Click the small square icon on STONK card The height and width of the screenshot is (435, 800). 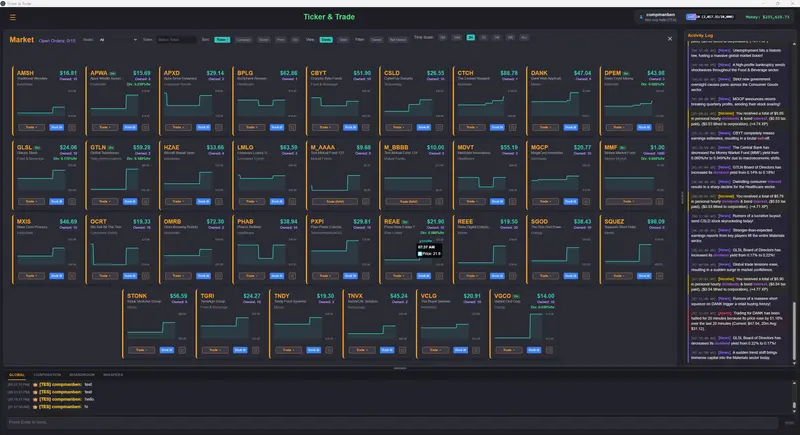click(182, 350)
